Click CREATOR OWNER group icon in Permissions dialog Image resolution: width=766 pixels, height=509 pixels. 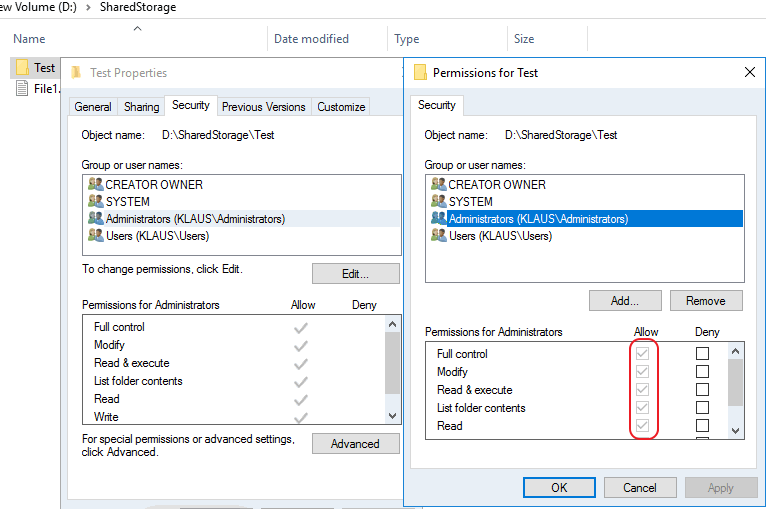point(438,185)
